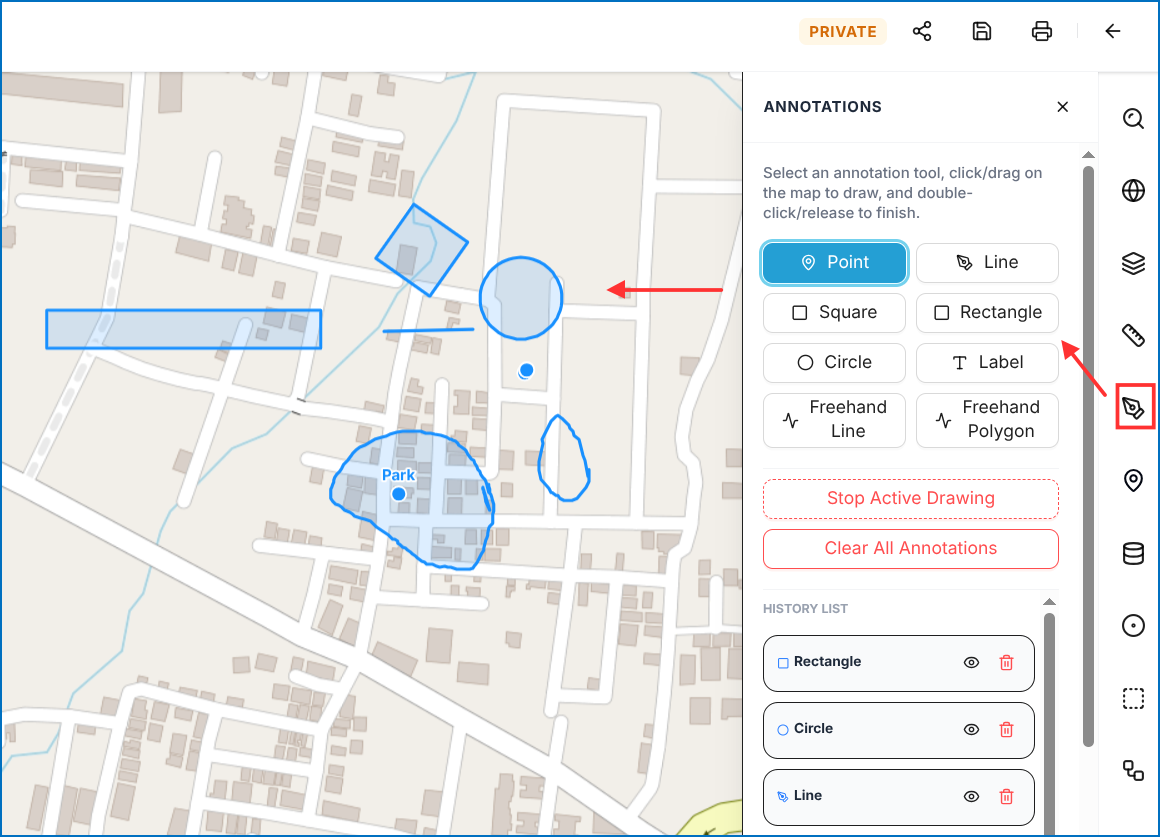Select the Line annotation tool
The width and height of the screenshot is (1160, 837).
point(988,263)
